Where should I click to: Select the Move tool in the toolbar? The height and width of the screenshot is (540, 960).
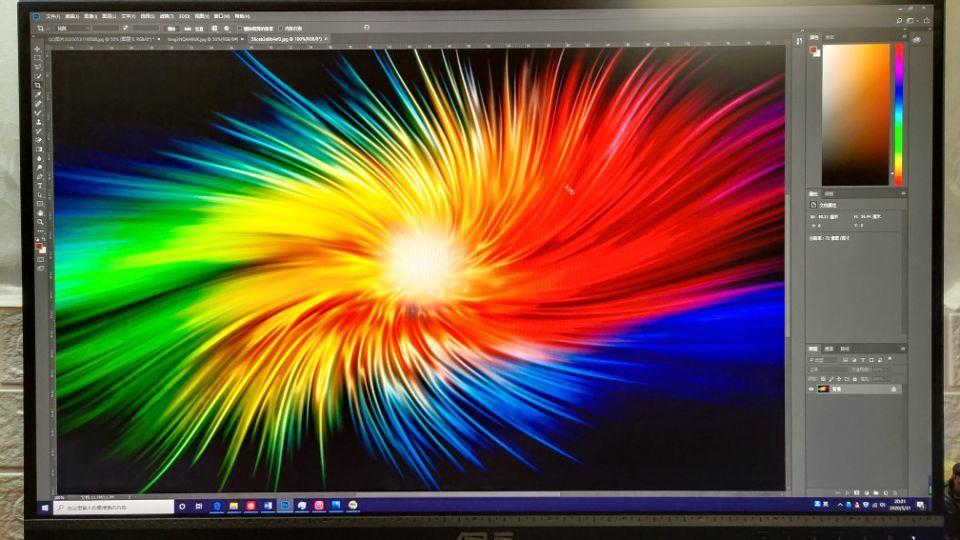(38, 49)
